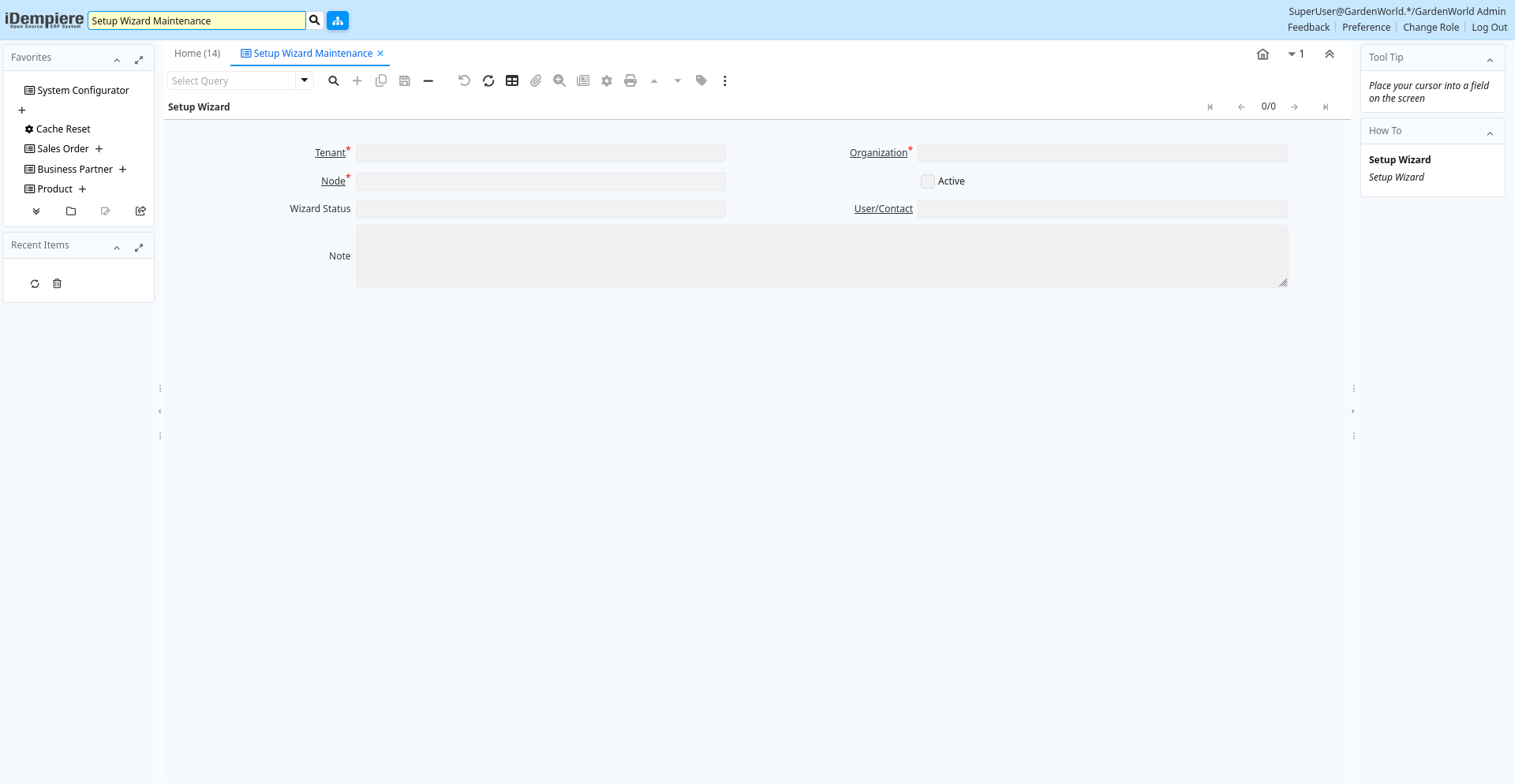This screenshot has height=784, width=1515.
Task: Click the Find Record magnifier icon
Action: coord(334,81)
